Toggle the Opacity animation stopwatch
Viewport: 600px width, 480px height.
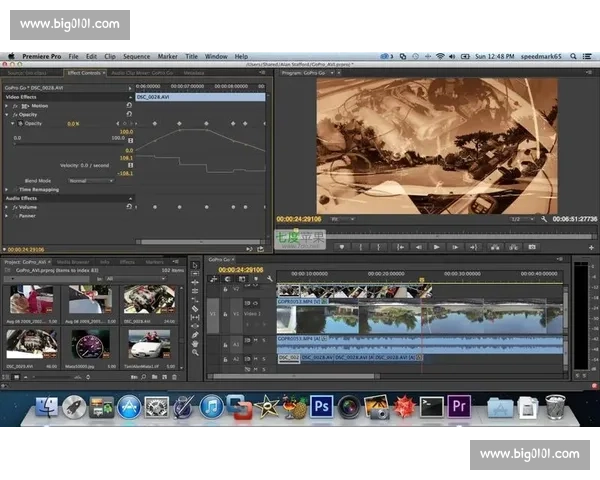click(21, 123)
